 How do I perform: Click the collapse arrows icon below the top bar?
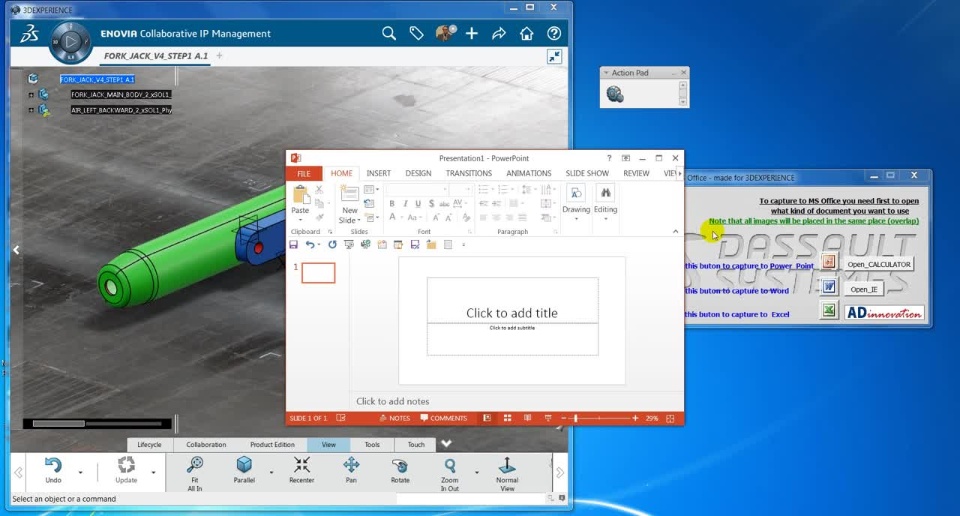(x=554, y=57)
